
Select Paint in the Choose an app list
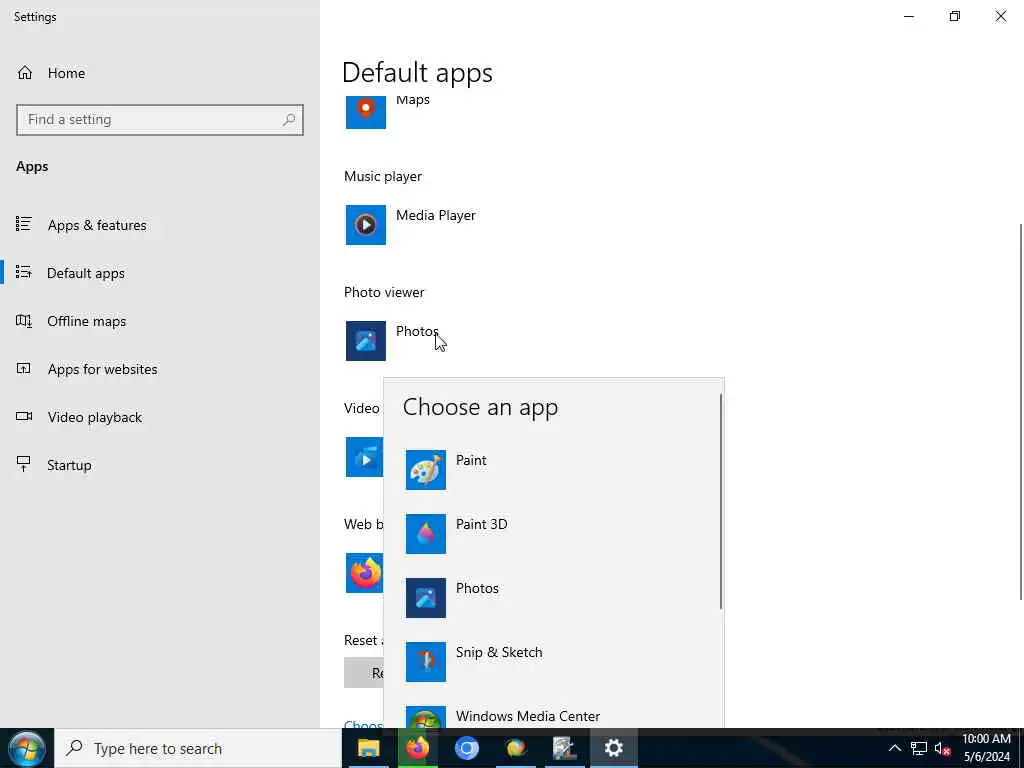coord(554,470)
